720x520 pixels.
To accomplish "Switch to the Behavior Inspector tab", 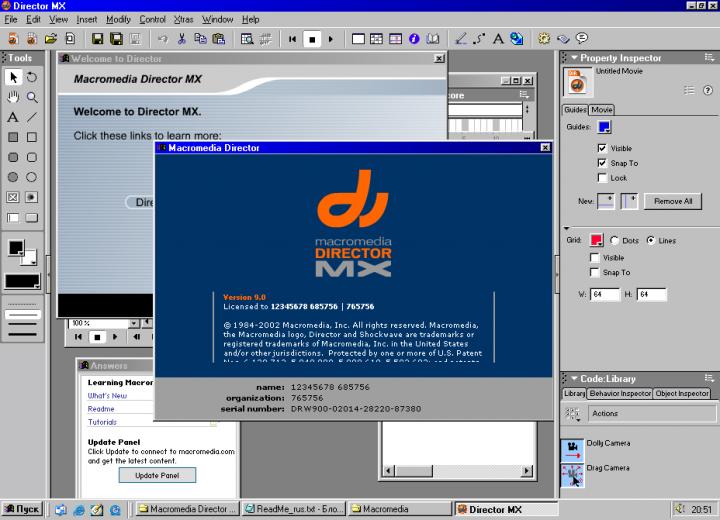I will point(620,393).
